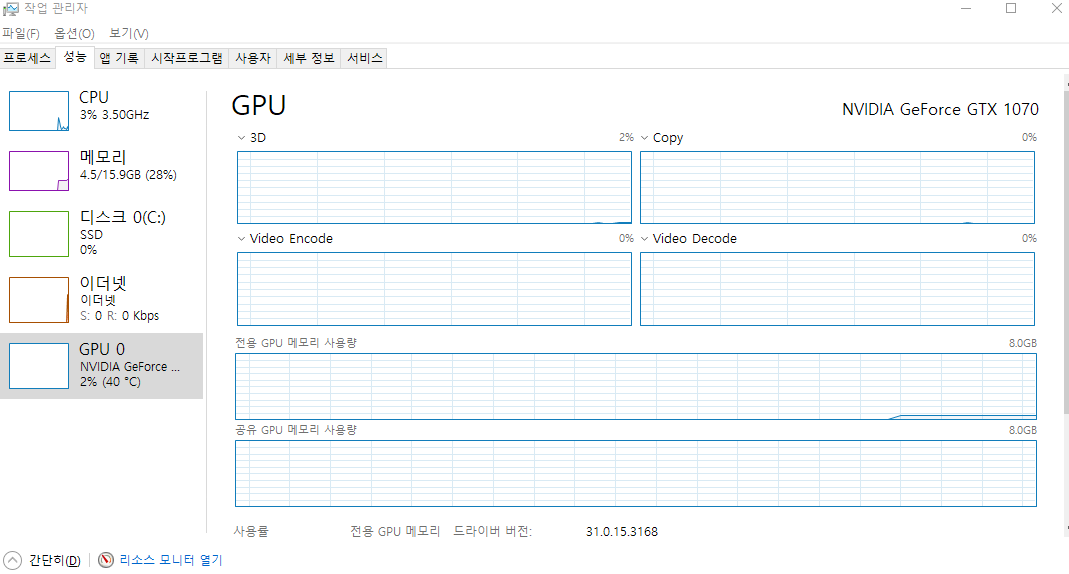Select the GPU 0 mini graph thumbnail

pos(39,365)
